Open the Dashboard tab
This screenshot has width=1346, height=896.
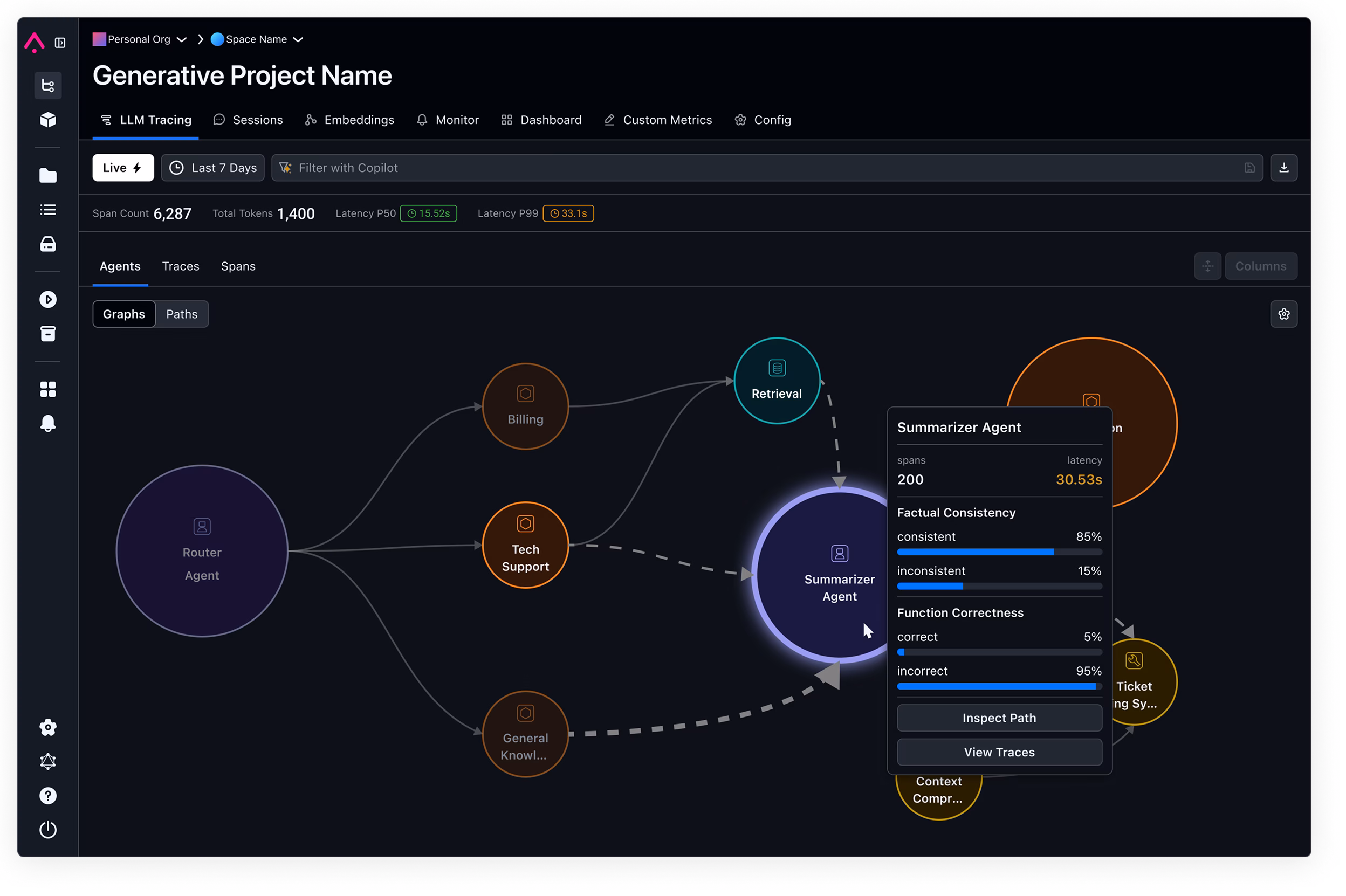(541, 120)
